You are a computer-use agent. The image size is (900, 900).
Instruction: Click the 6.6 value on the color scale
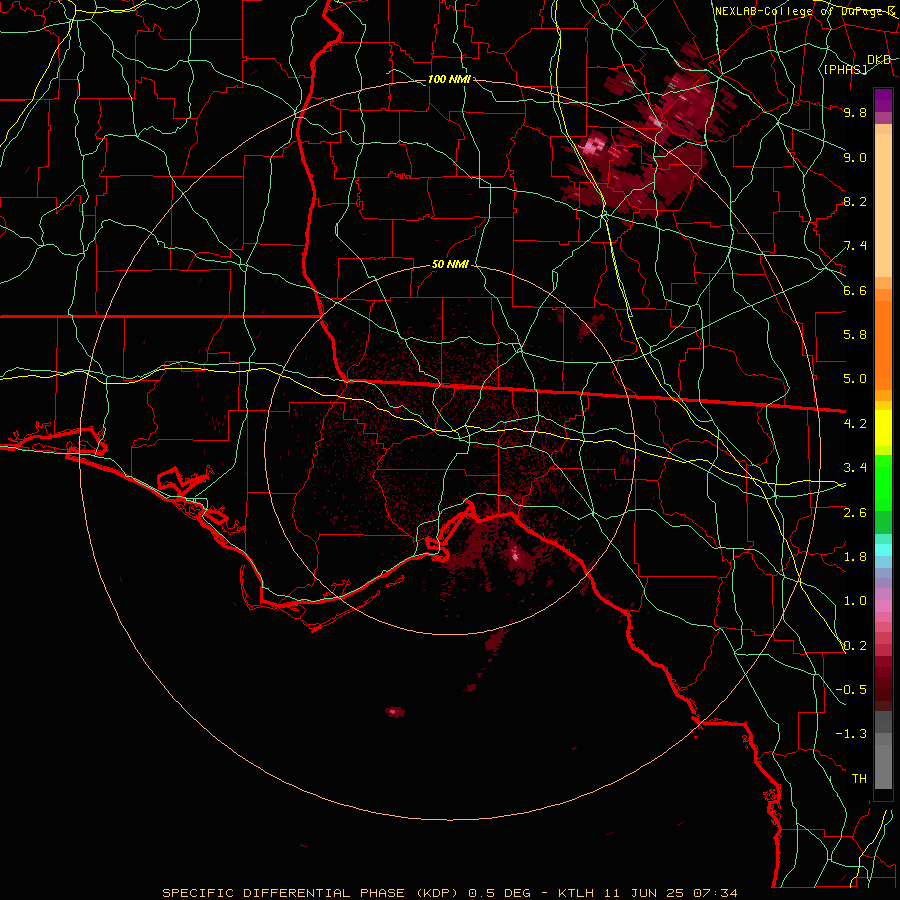point(855,290)
